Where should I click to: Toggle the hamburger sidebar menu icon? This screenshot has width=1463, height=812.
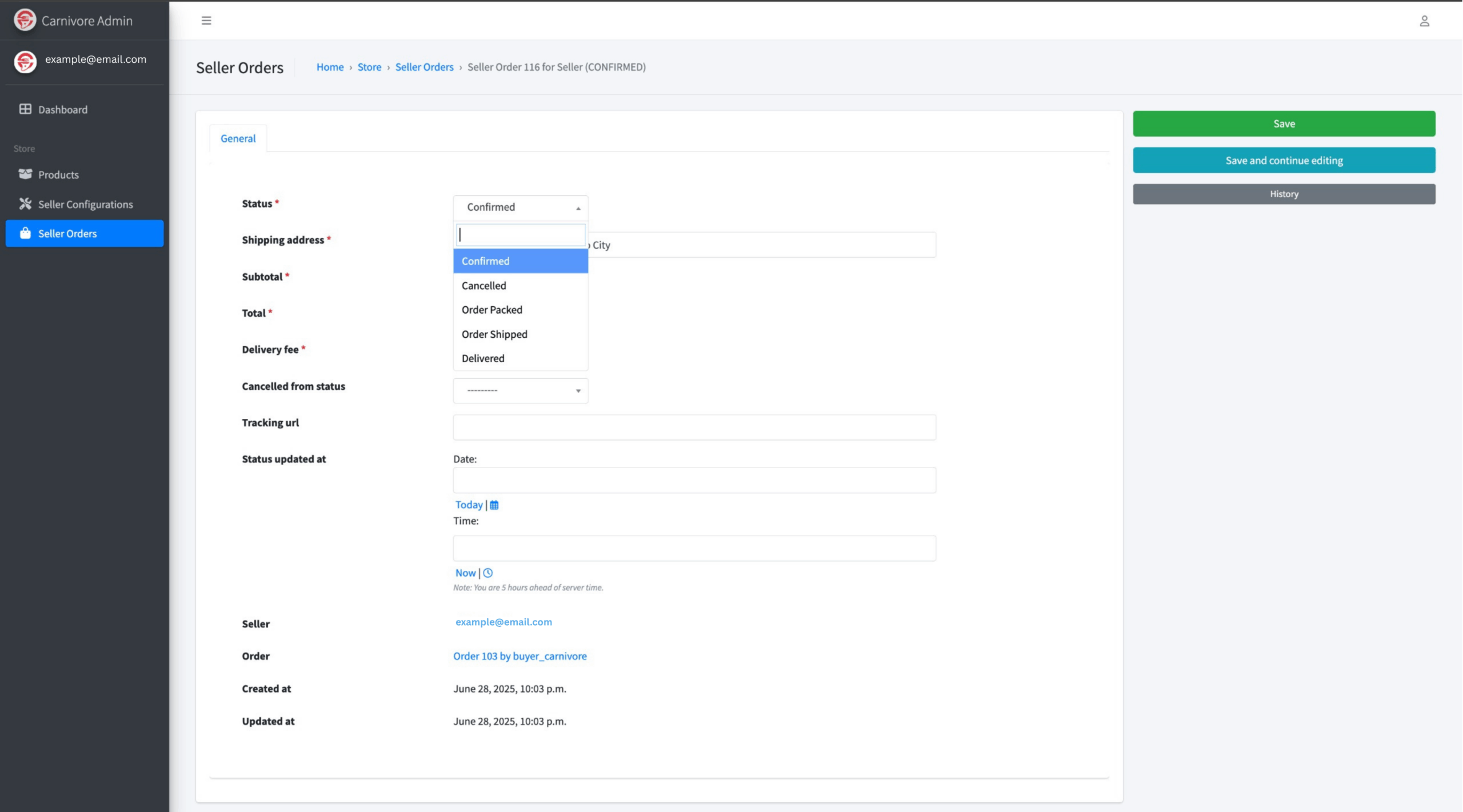tap(206, 21)
